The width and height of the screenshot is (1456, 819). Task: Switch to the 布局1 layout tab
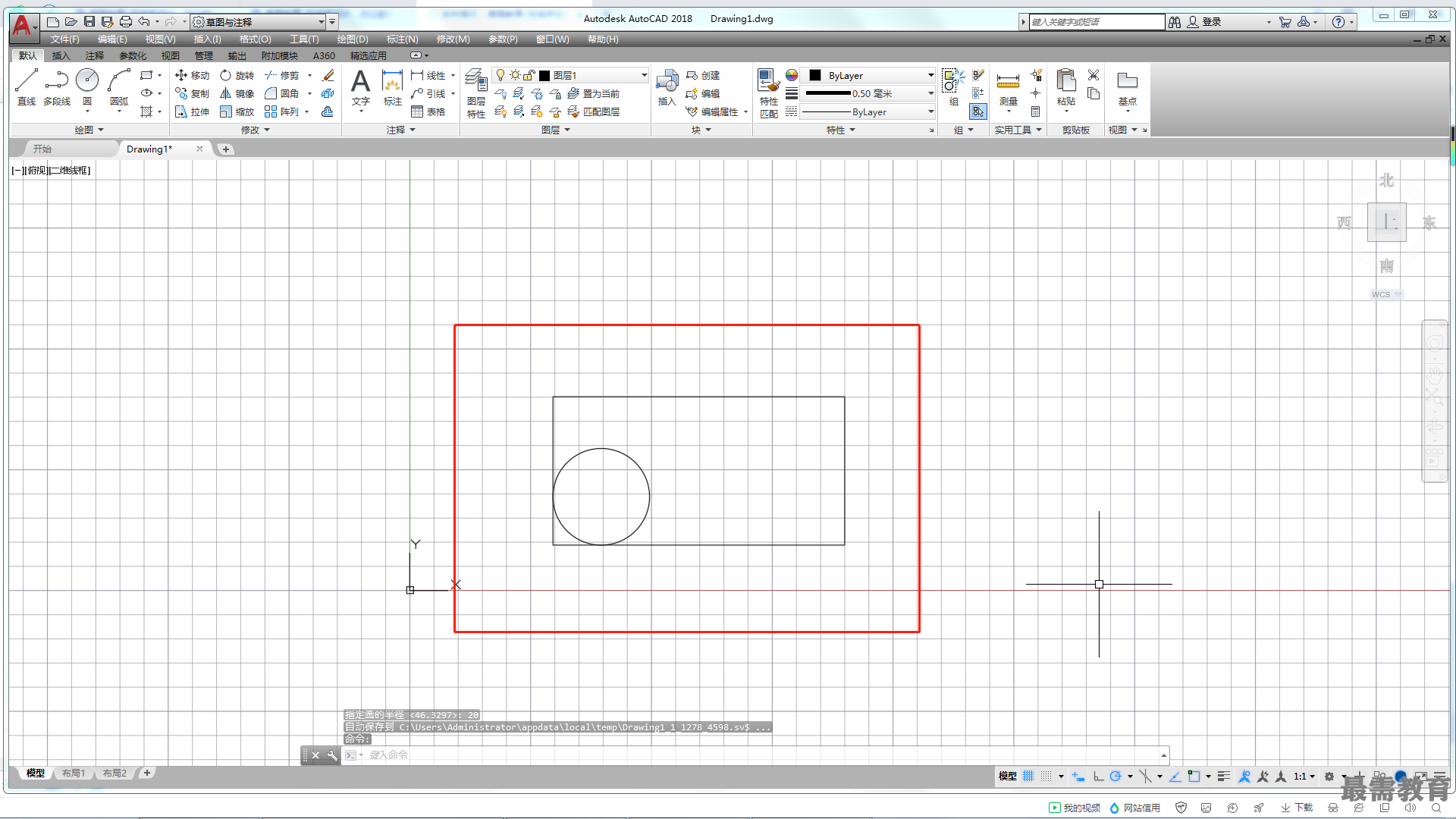coord(74,773)
